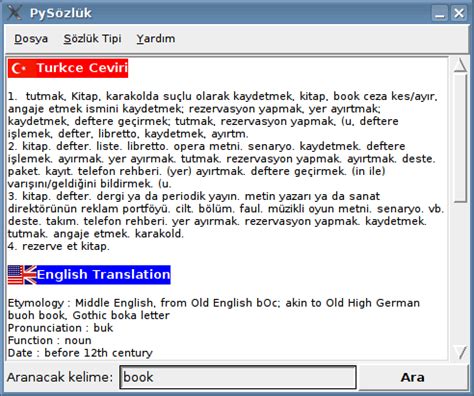Click the 'tutmak. angaje etmek. karakold.' line
Viewport: 474px width, 396px height.
pyautogui.click(x=96, y=234)
